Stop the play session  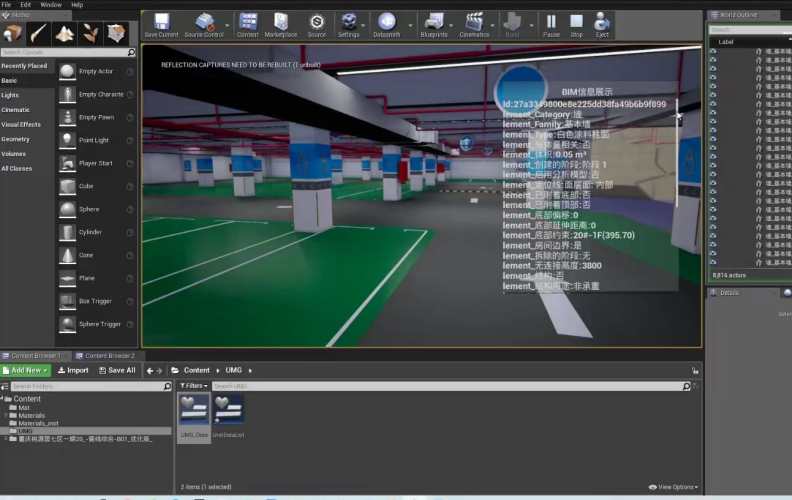pyautogui.click(x=576, y=25)
